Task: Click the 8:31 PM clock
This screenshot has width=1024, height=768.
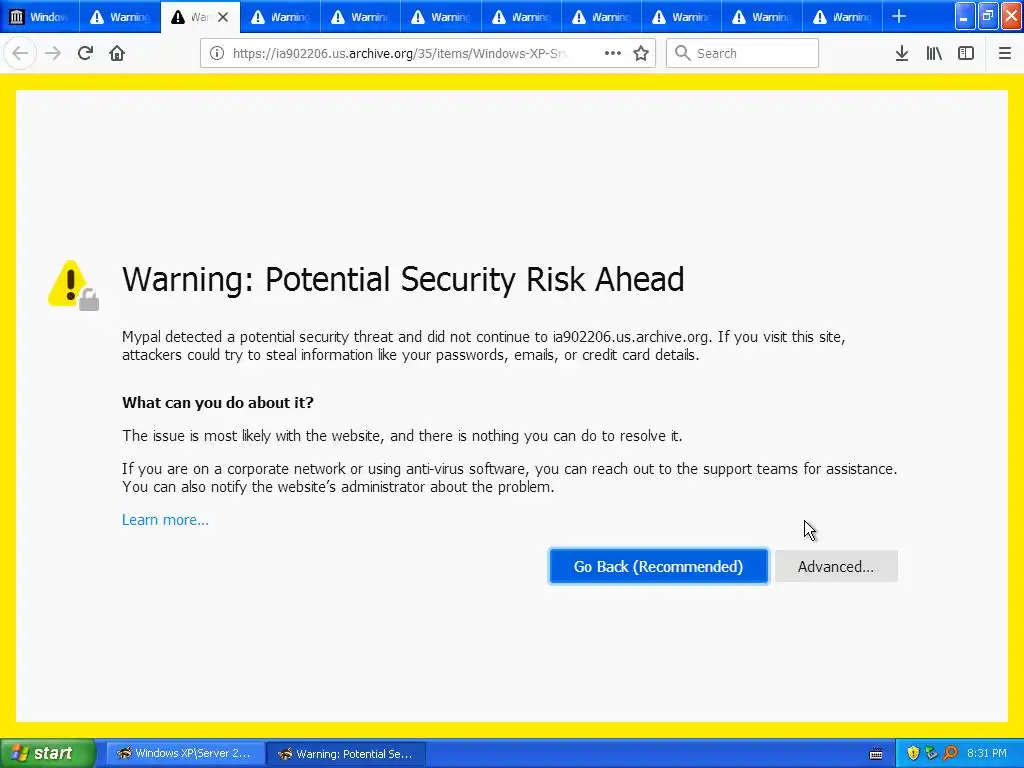Action: (x=987, y=754)
